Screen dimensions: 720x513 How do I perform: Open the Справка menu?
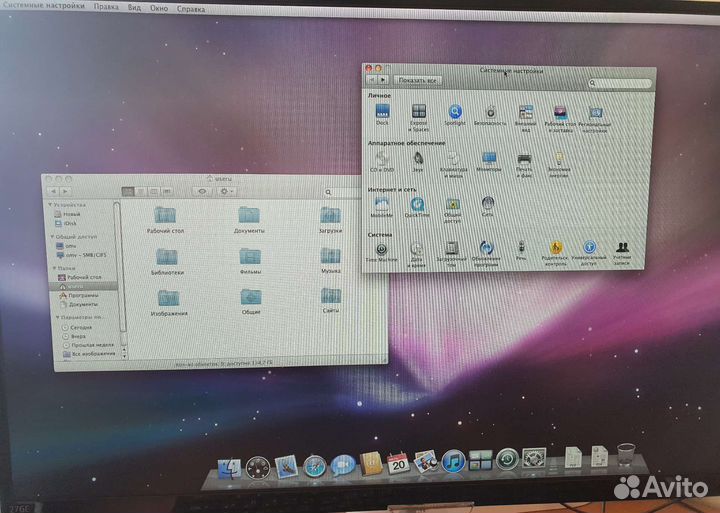coord(191,9)
